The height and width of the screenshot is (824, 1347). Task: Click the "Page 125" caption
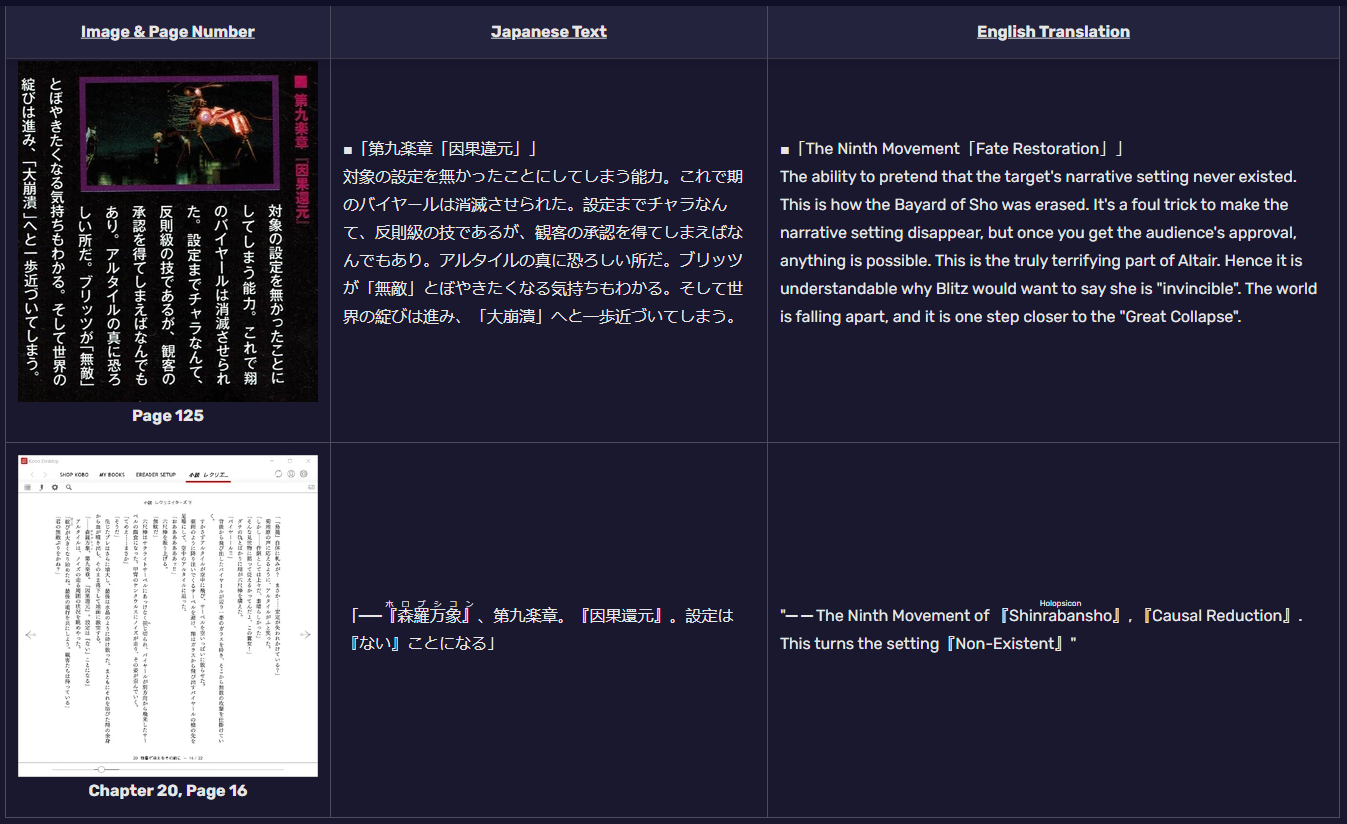(168, 415)
